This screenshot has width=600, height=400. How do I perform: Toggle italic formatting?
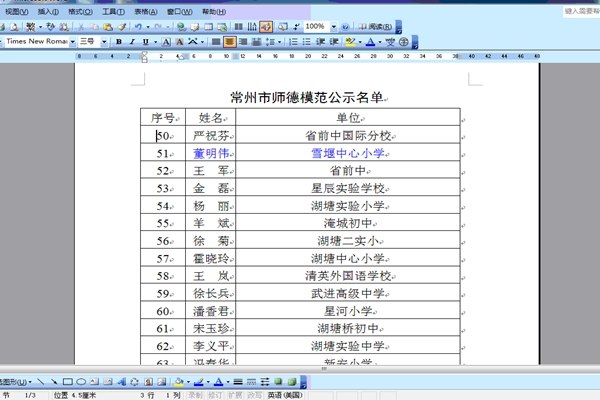coord(132,42)
